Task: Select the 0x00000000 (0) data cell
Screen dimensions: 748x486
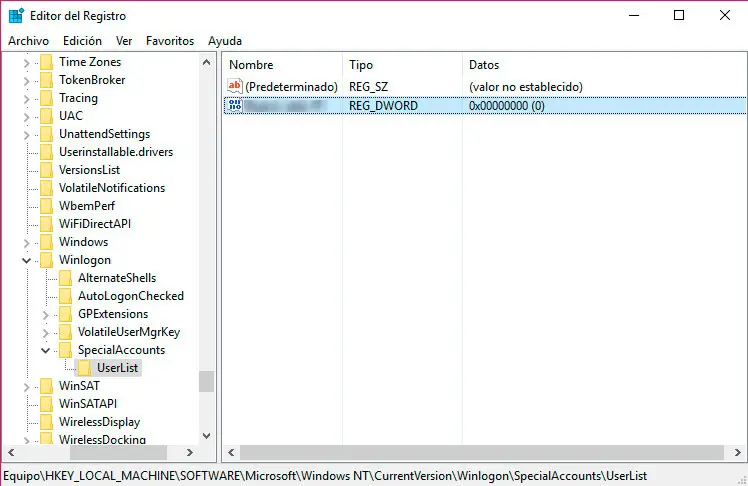Action: (507, 105)
